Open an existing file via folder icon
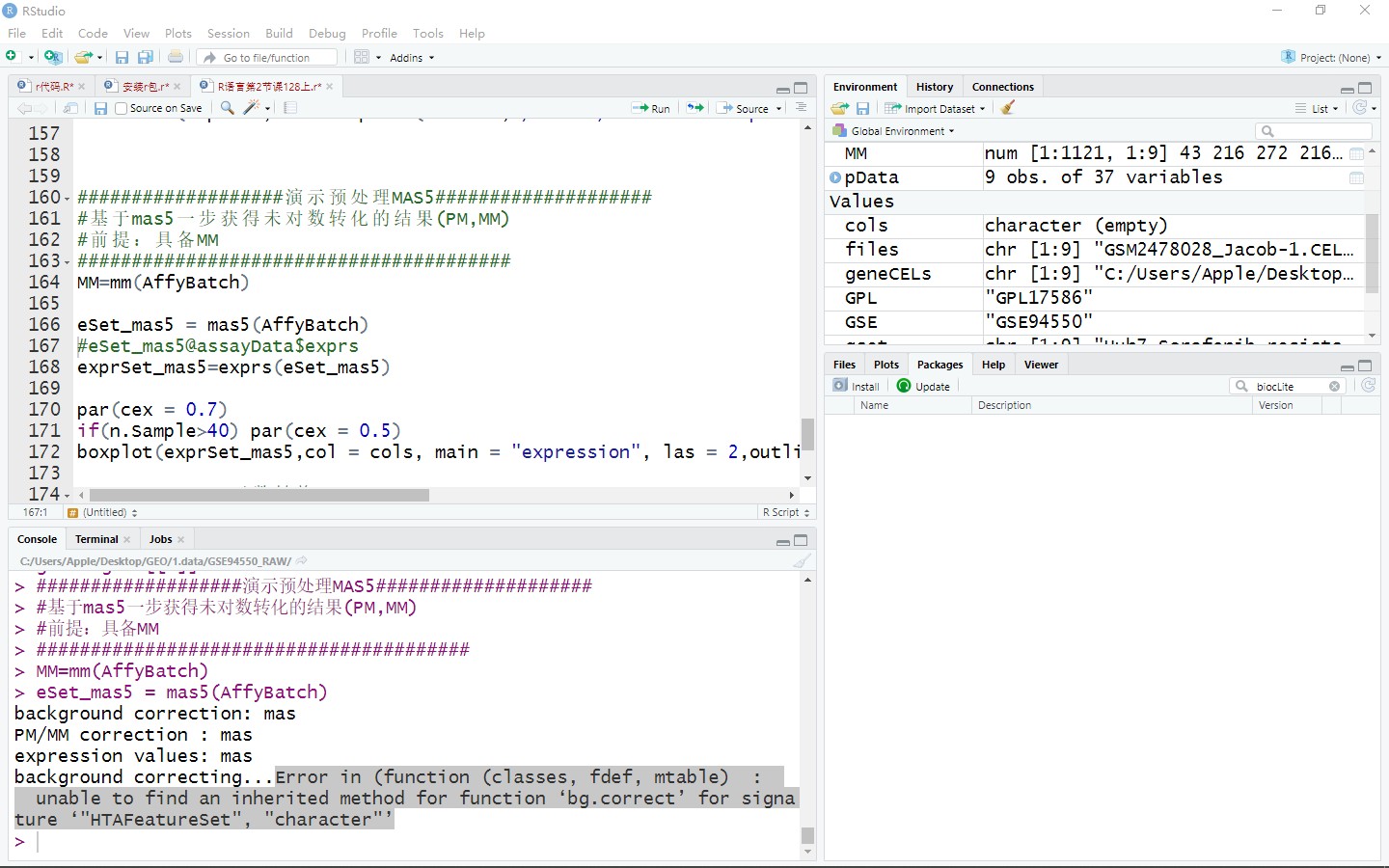 click(x=84, y=57)
